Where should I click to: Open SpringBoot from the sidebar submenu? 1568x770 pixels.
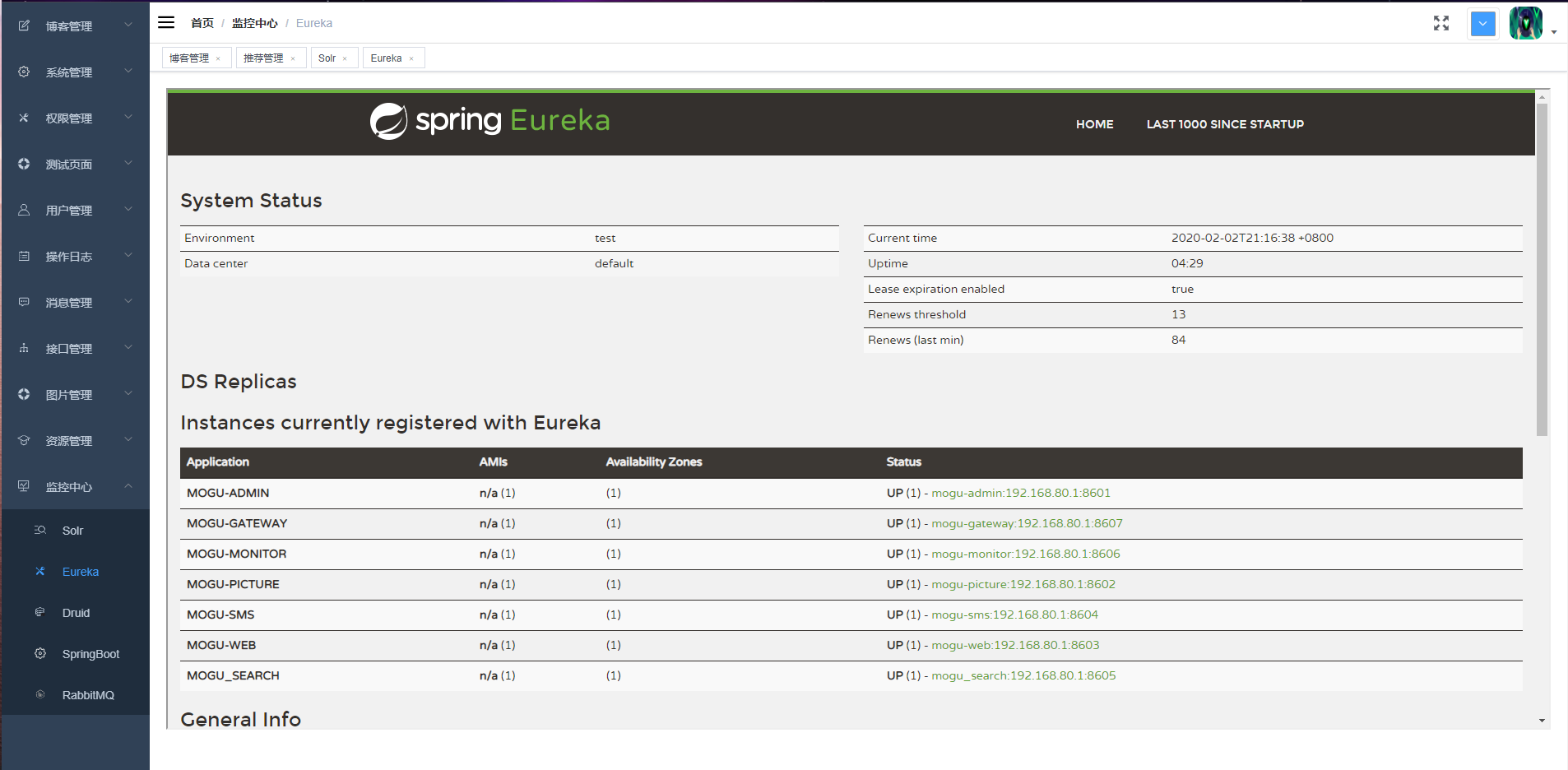(x=90, y=654)
